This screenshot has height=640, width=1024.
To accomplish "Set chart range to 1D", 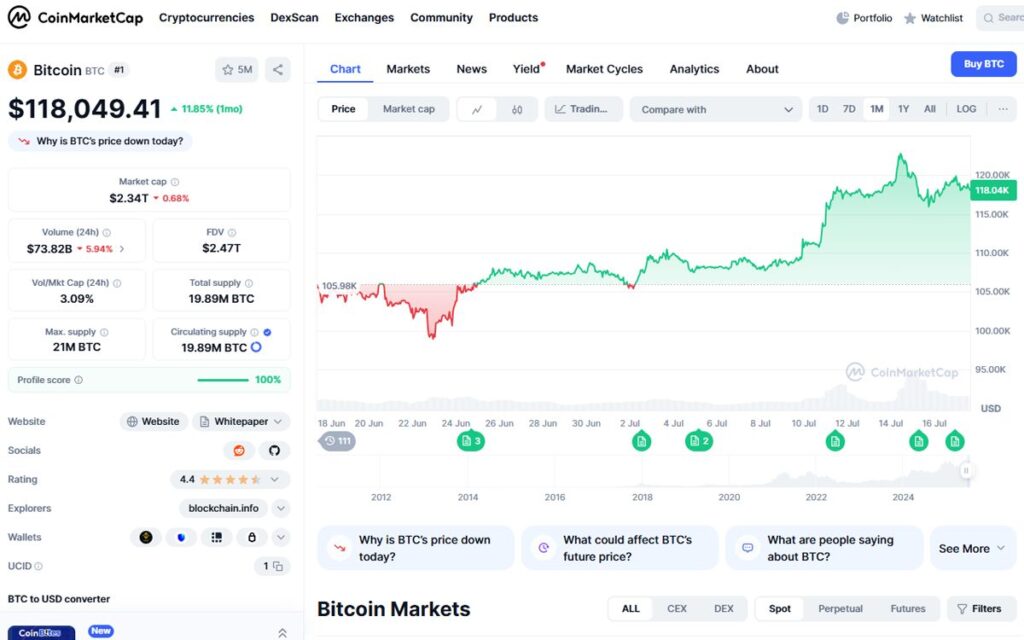I will 822,109.
